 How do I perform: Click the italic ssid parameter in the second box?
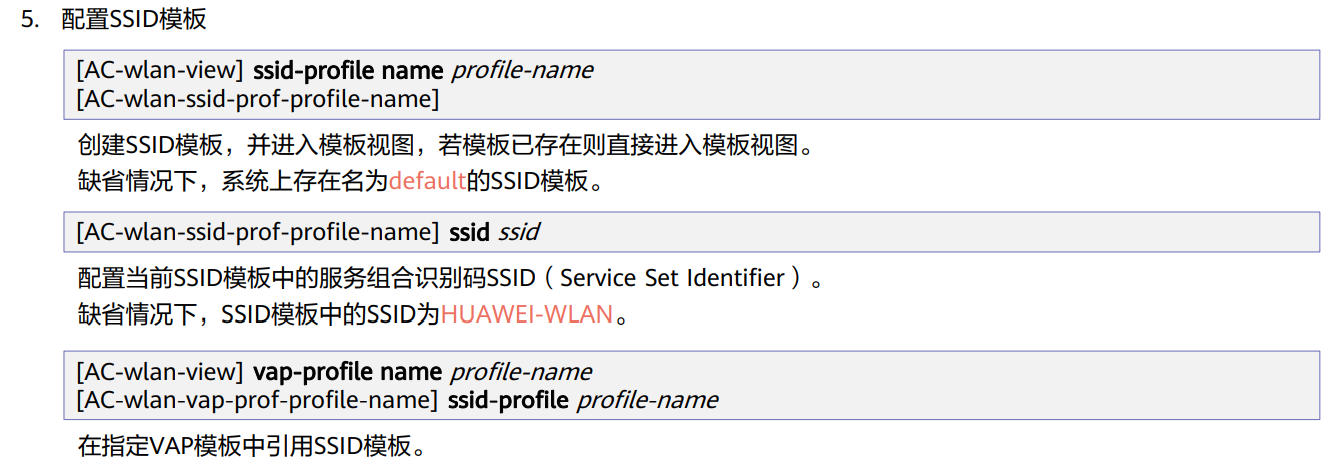[518, 232]
